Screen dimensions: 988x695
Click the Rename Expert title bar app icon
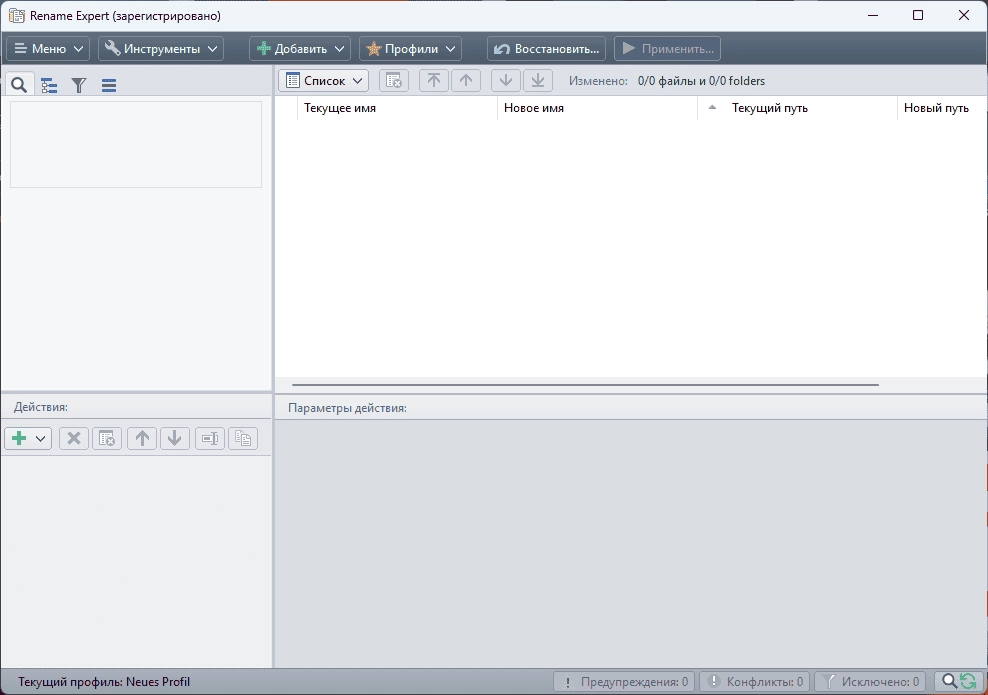(16, 16)
